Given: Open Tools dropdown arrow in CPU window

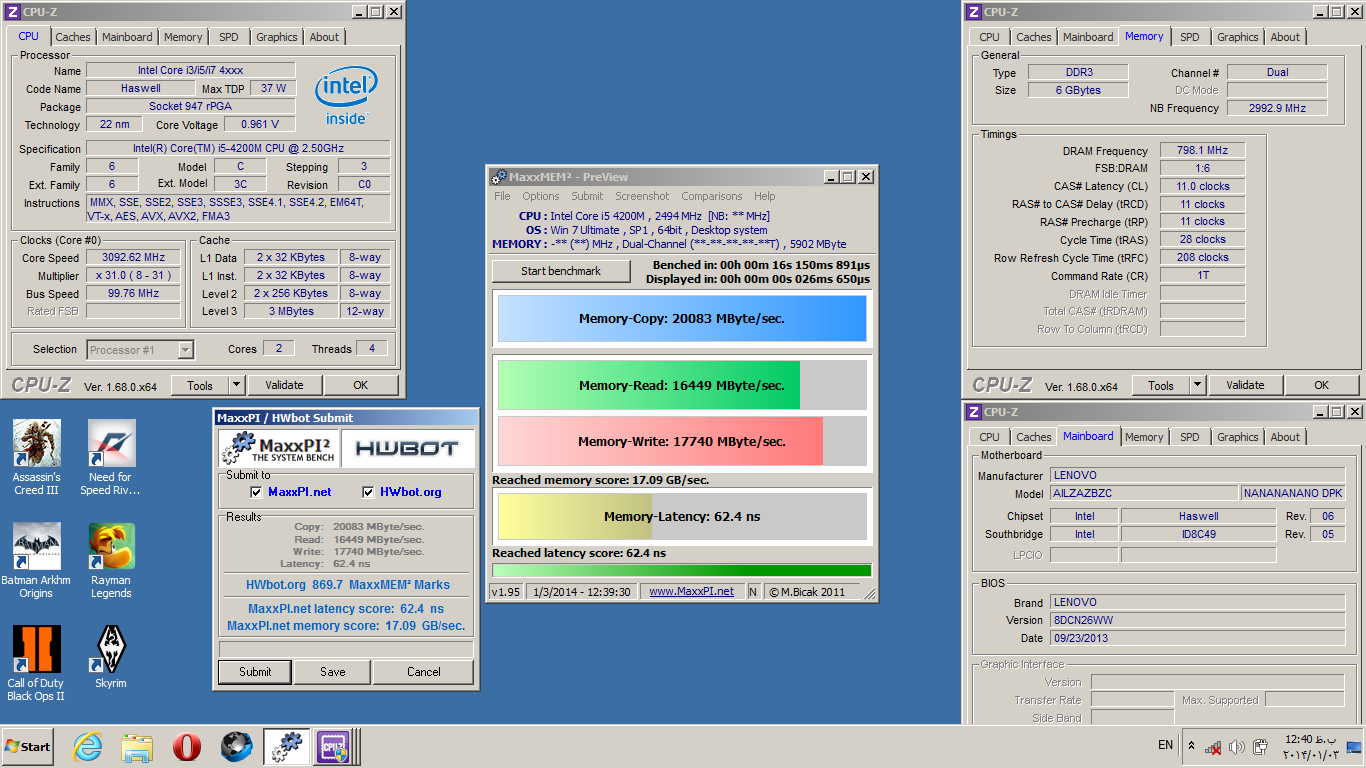Looking at the screenshot, I should (237, 385).
